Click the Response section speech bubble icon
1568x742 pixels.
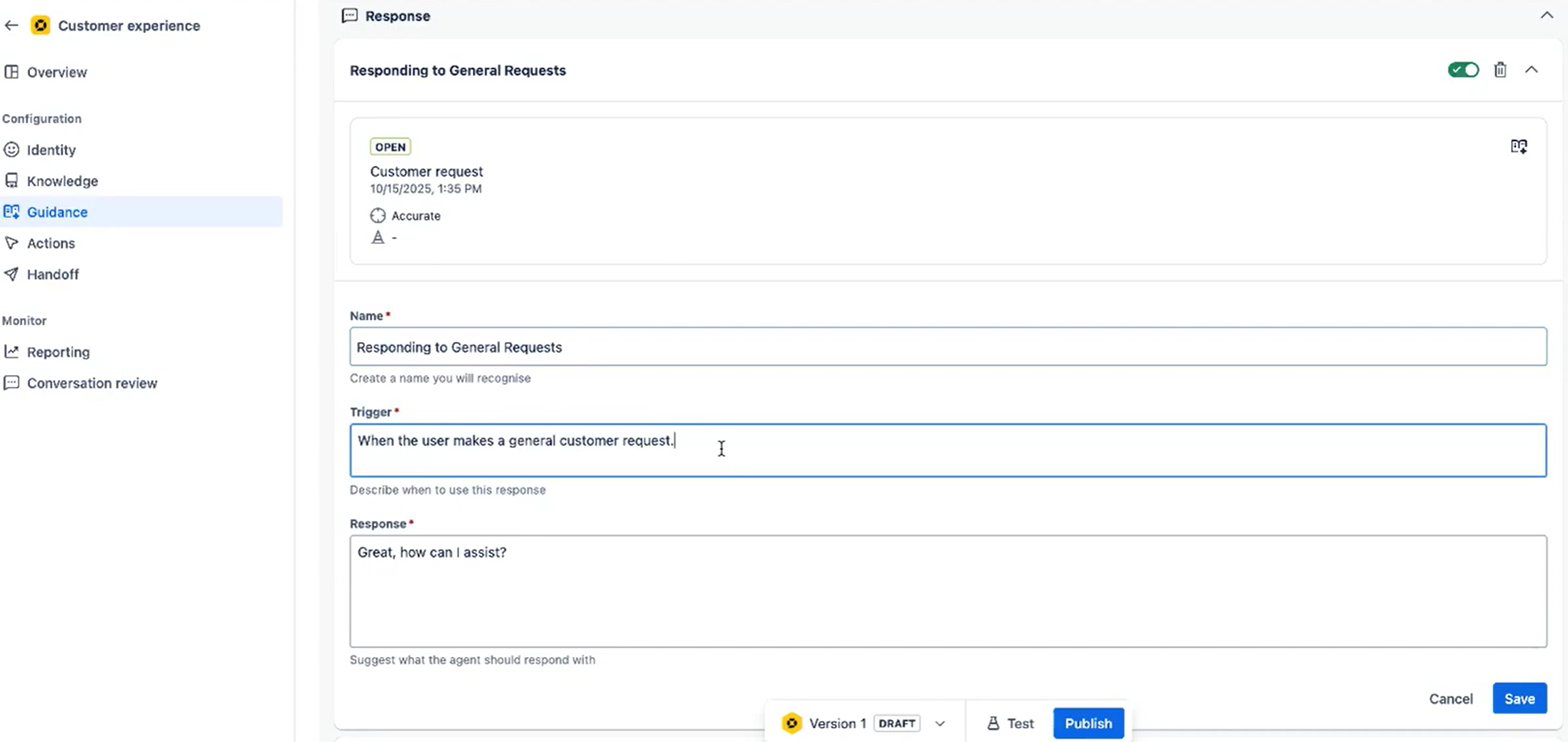(x=349, y=16)
